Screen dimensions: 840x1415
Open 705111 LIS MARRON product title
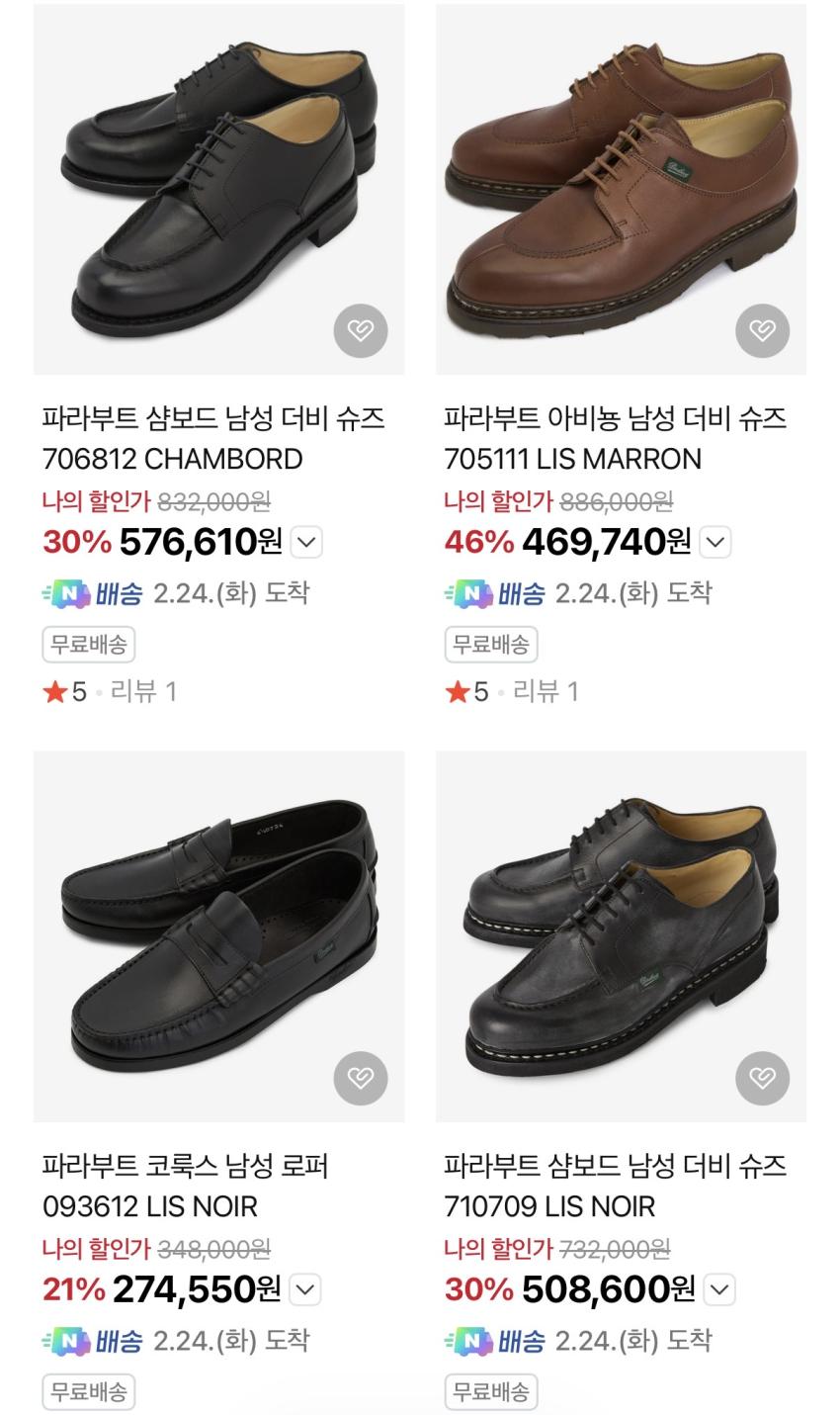pos(615,438)
